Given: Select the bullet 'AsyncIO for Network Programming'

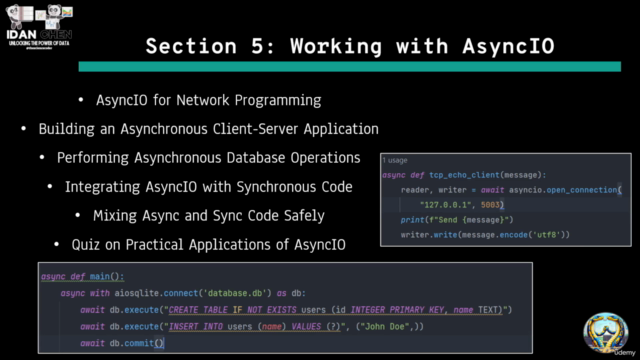Looking at the screenshot, I should [x=209, y=100].
